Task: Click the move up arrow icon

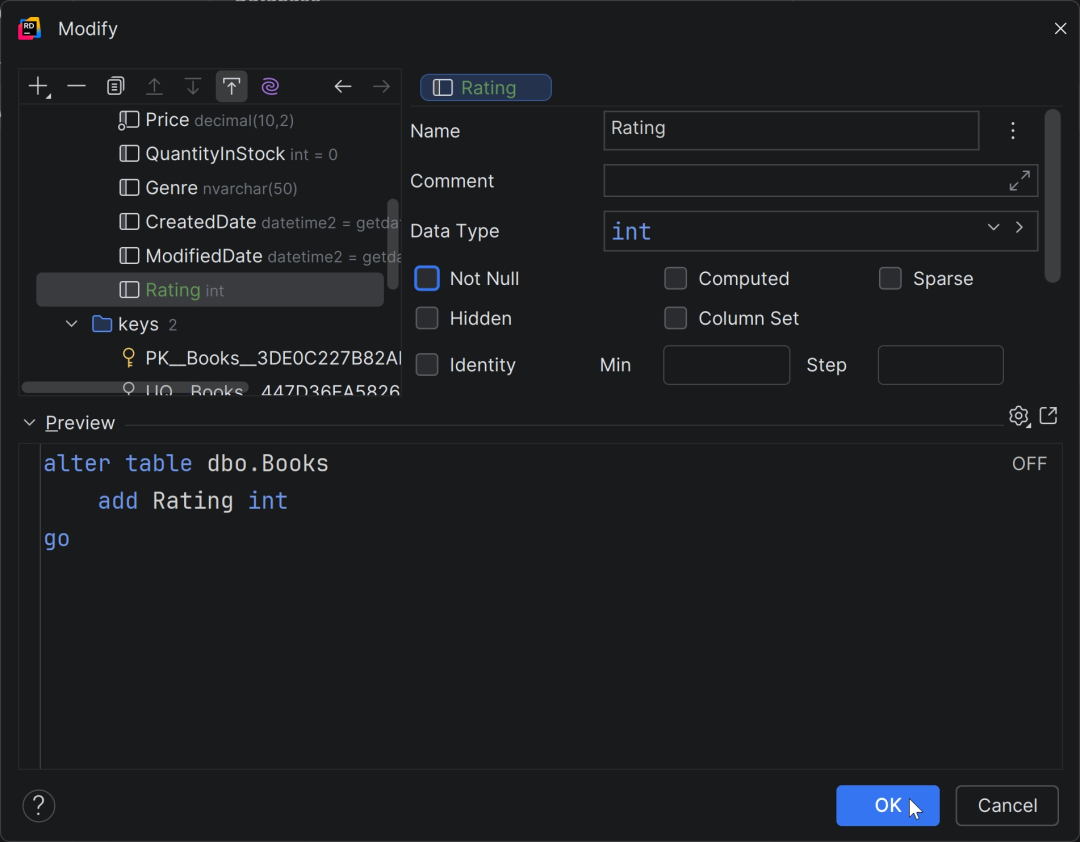Action: tap(154, 87)
